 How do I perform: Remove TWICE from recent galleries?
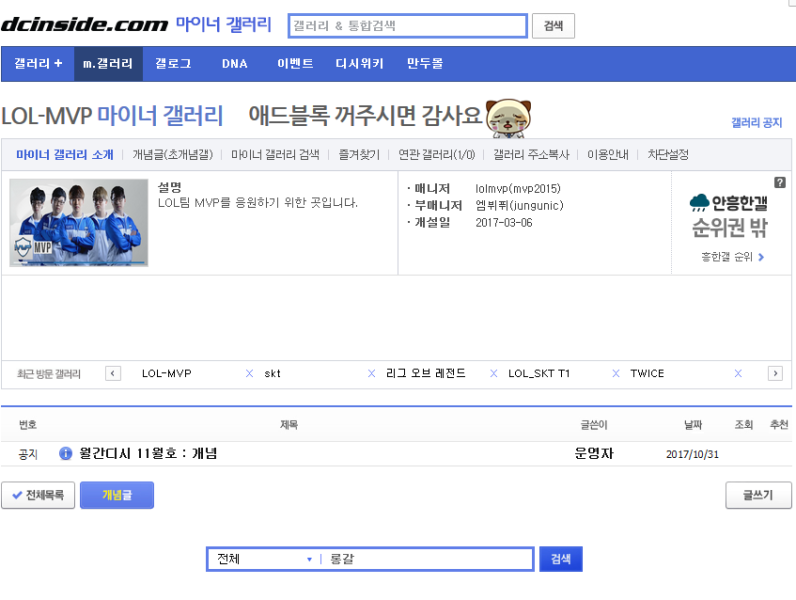[x=738, y=374]
